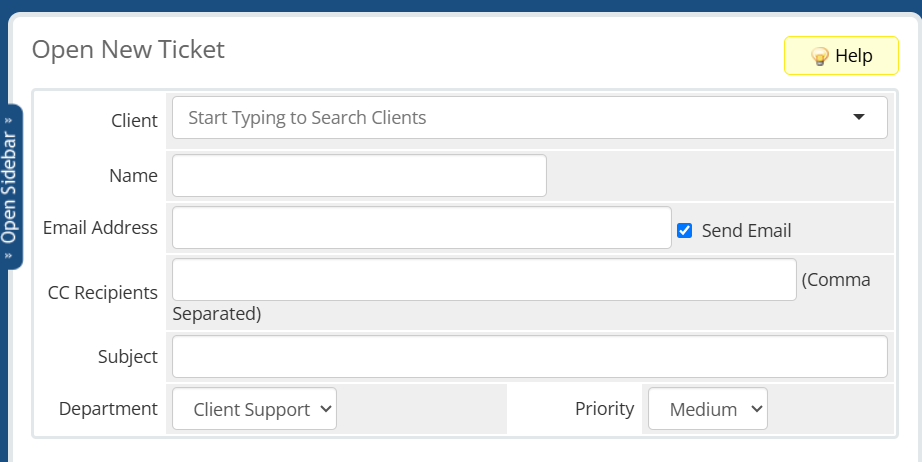
Task: Expand Client list using caret arrow
Action: [x=859, y=117]
